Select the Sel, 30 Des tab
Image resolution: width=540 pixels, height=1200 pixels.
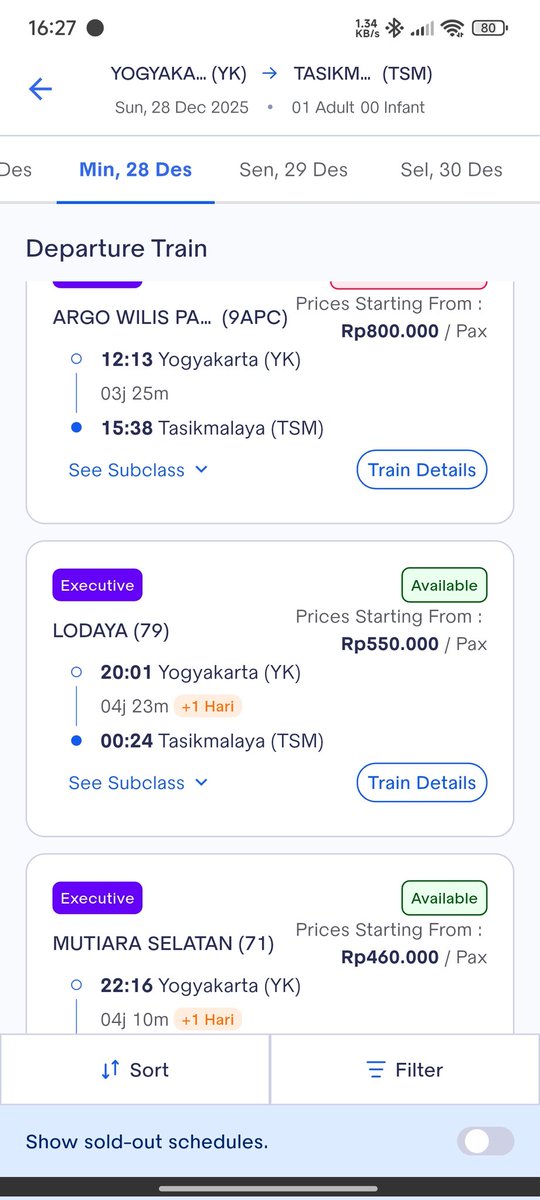tap(451, 170)
